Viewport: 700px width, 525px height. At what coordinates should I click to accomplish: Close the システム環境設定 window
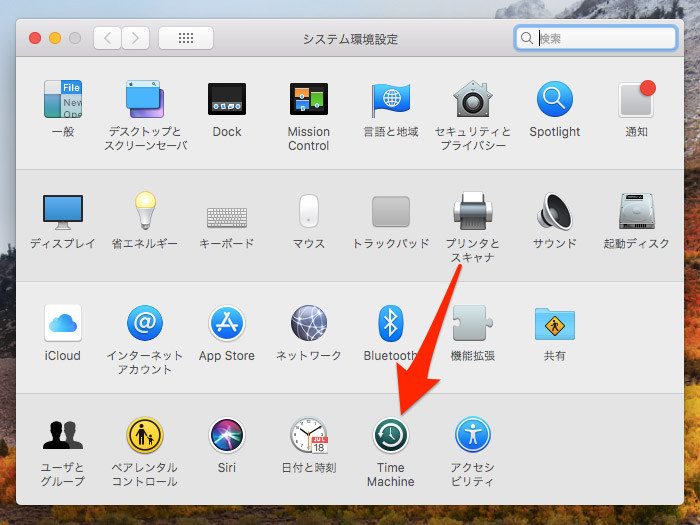(35, 38)
